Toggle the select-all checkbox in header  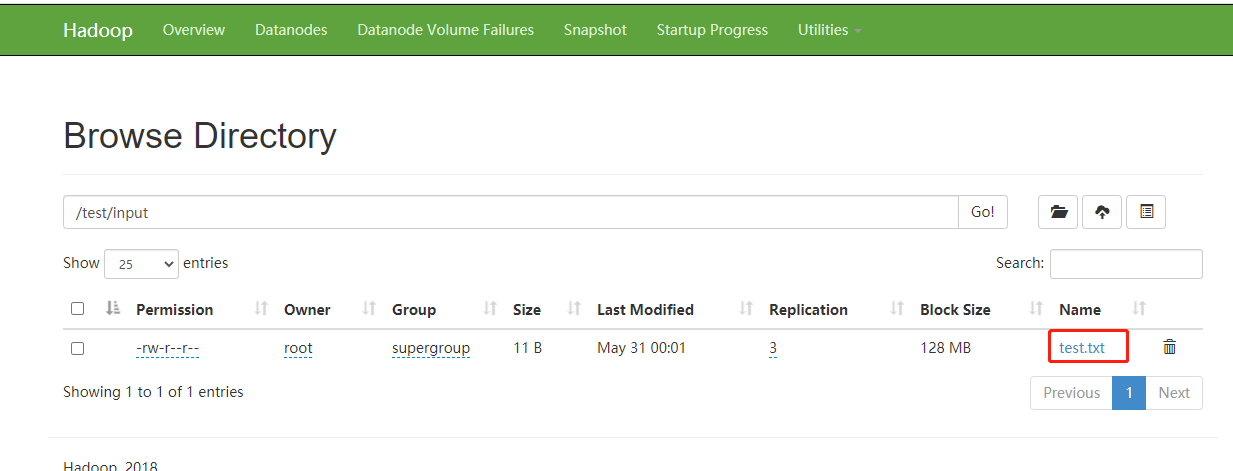click(x=78, y=309)
